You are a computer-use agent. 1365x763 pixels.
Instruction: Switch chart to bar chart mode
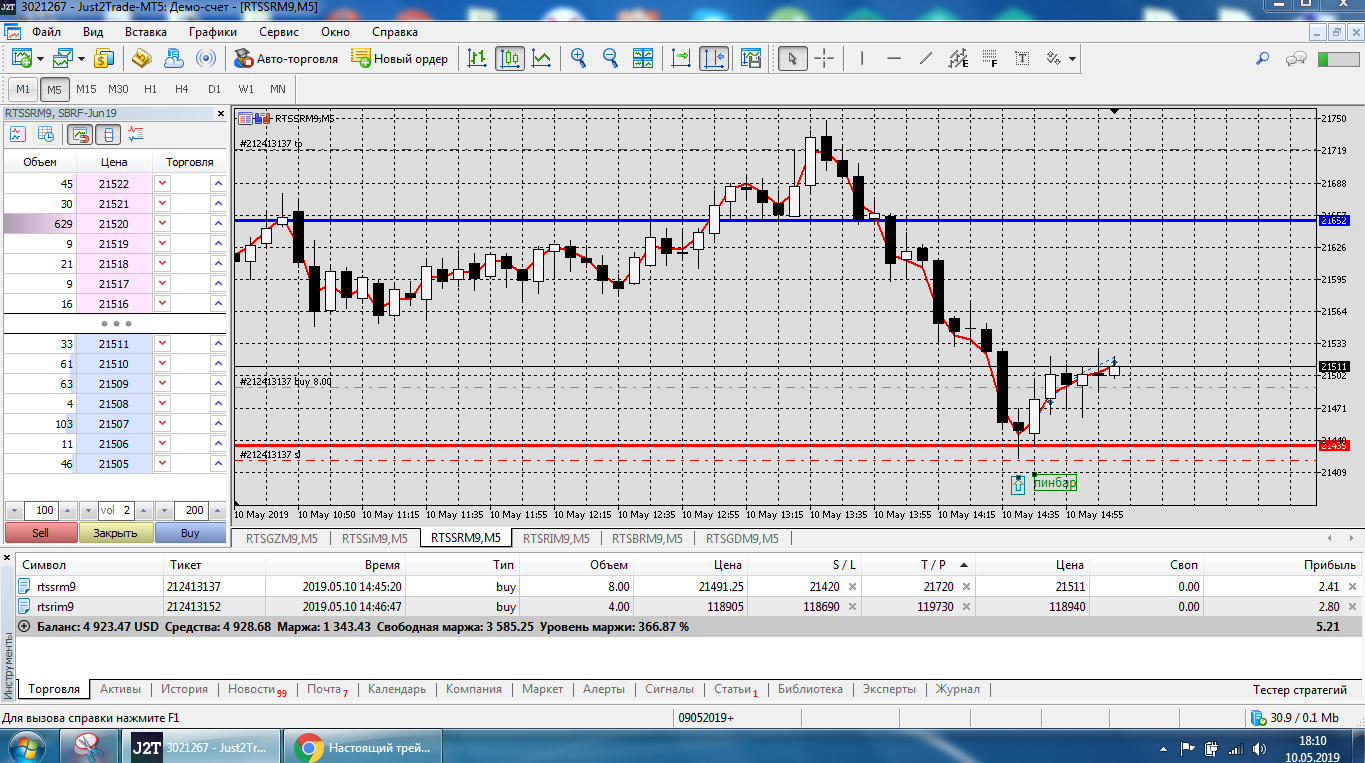478,59
